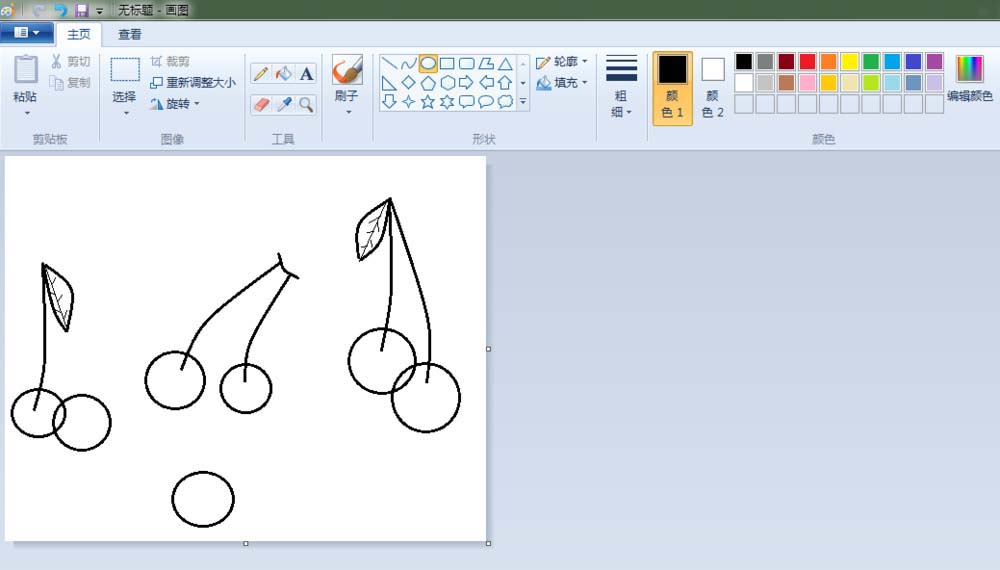Click the Undo arrow in title bar

(60, 10)
